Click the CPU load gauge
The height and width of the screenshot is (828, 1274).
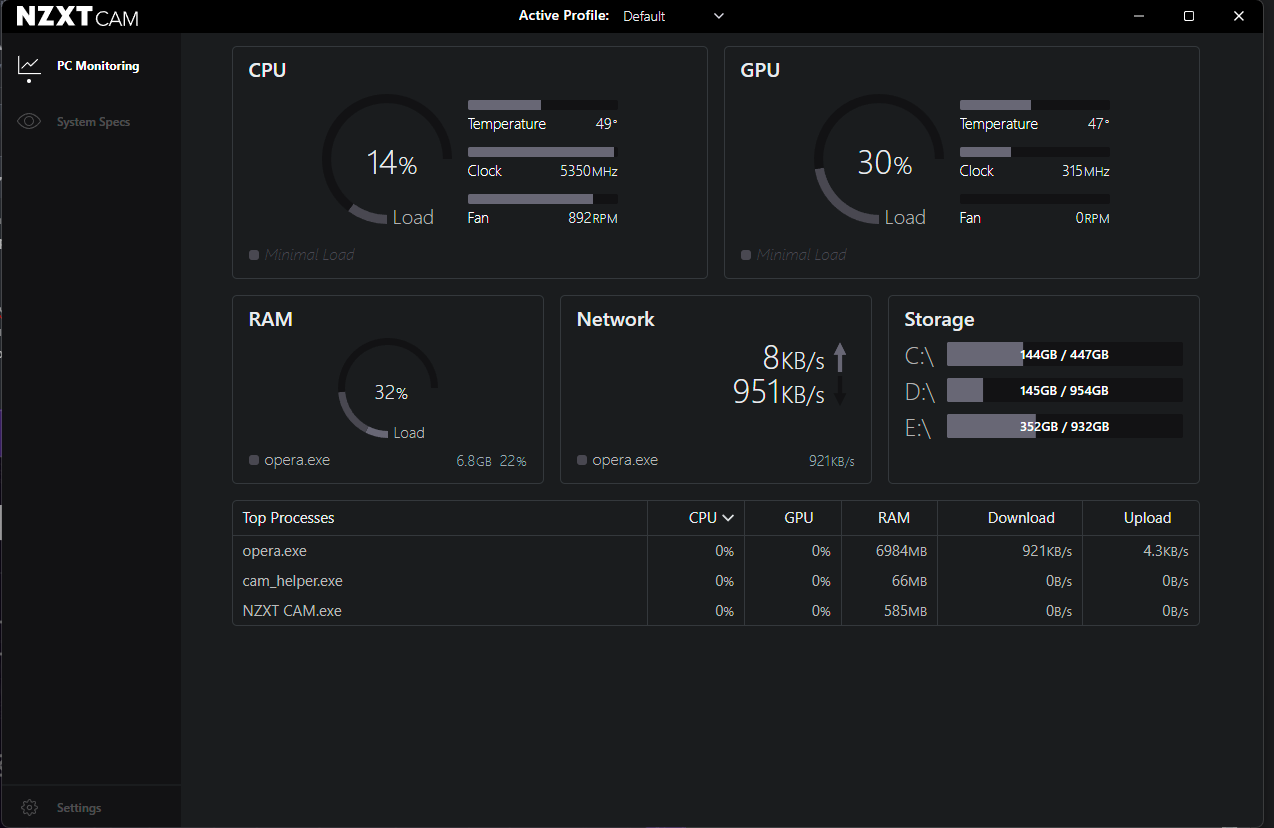point(387,160)
